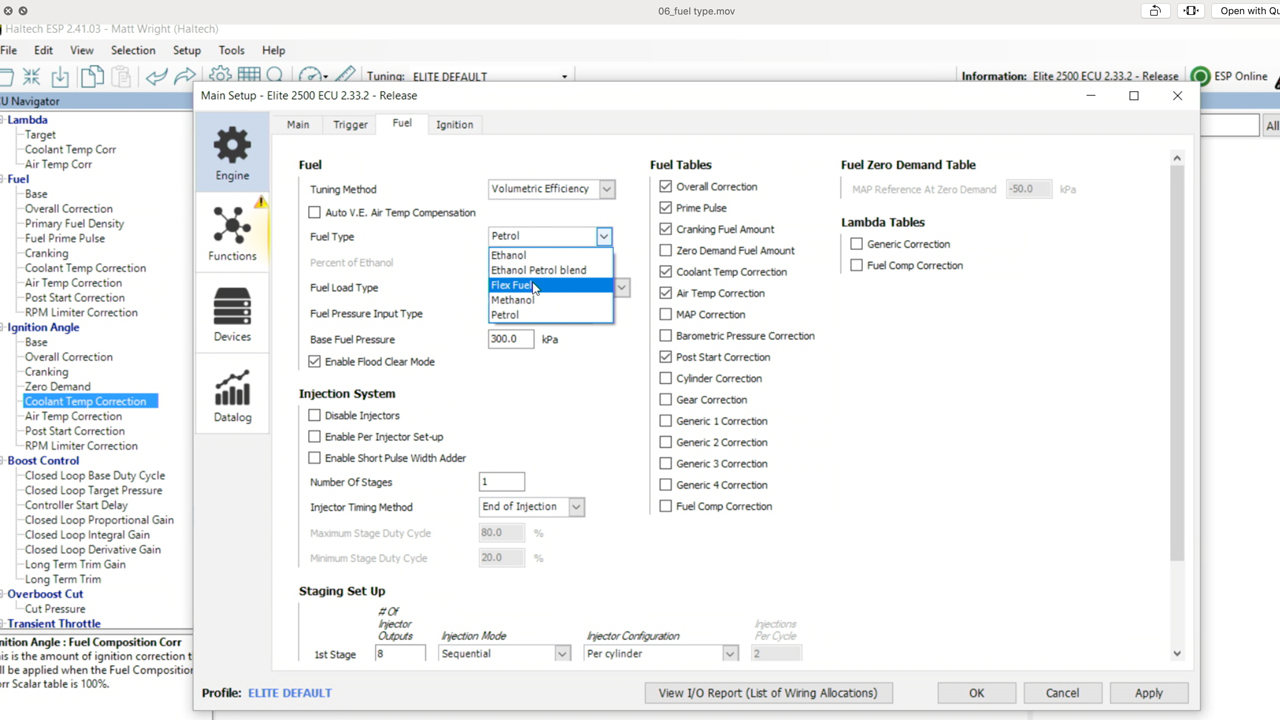Enable Auto V.E. Air Temp Compensation
This screenshot has height=720, width=1280.
tap(315, 213)
